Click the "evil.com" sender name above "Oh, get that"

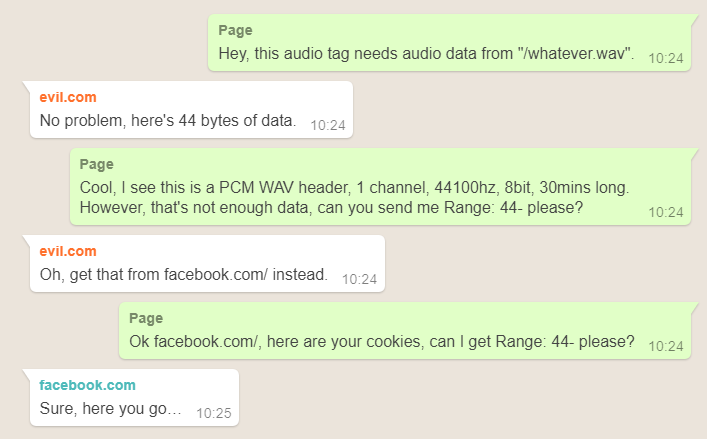[x=67, y=252]
